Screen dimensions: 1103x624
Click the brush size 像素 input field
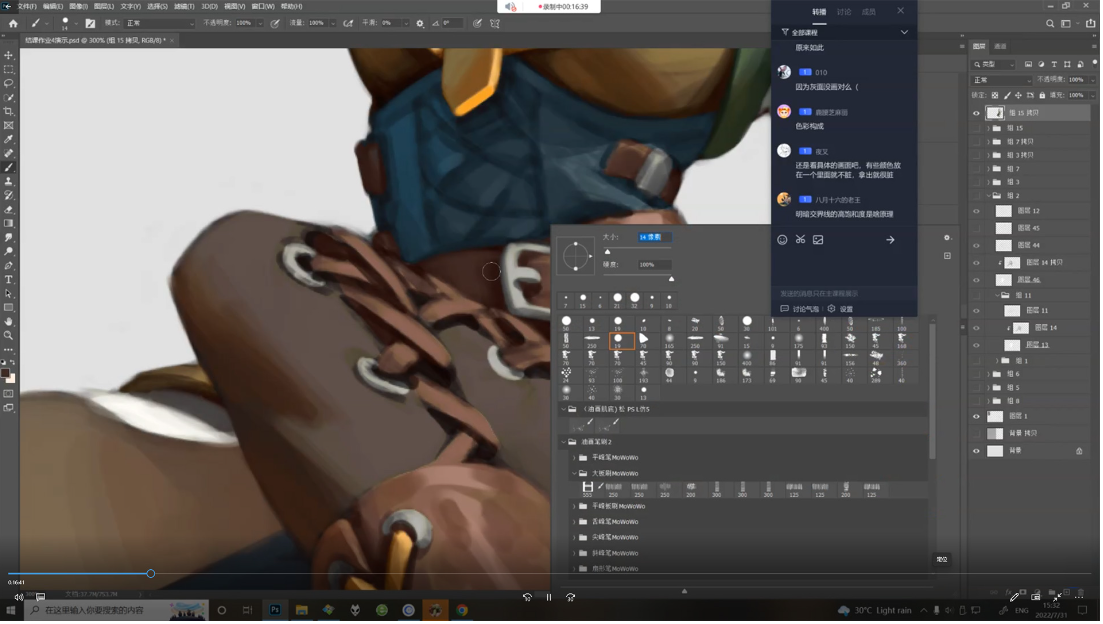[x=654, y=237]
